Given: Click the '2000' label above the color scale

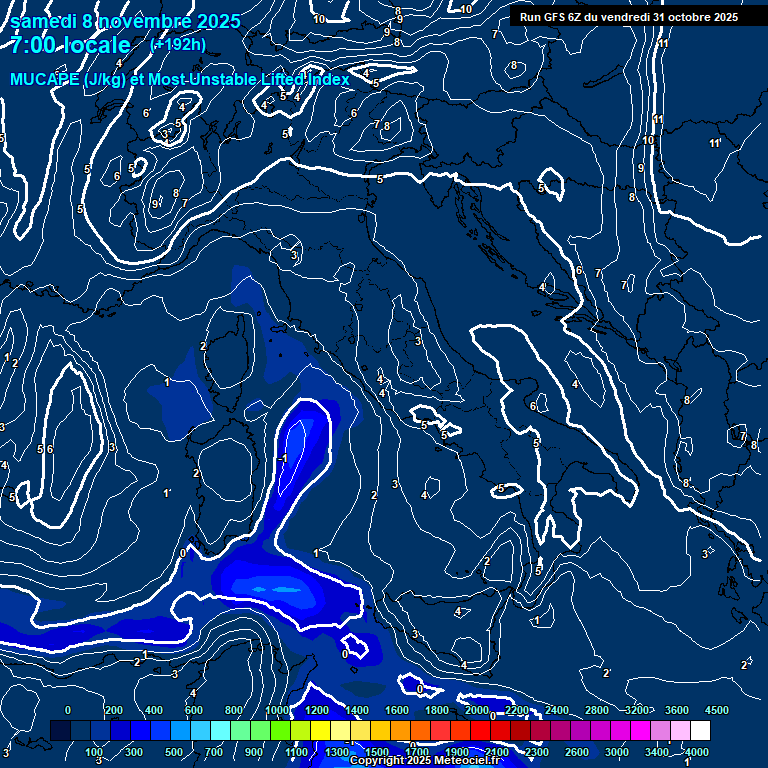Looking at the screenshot, I should [477, 710].
